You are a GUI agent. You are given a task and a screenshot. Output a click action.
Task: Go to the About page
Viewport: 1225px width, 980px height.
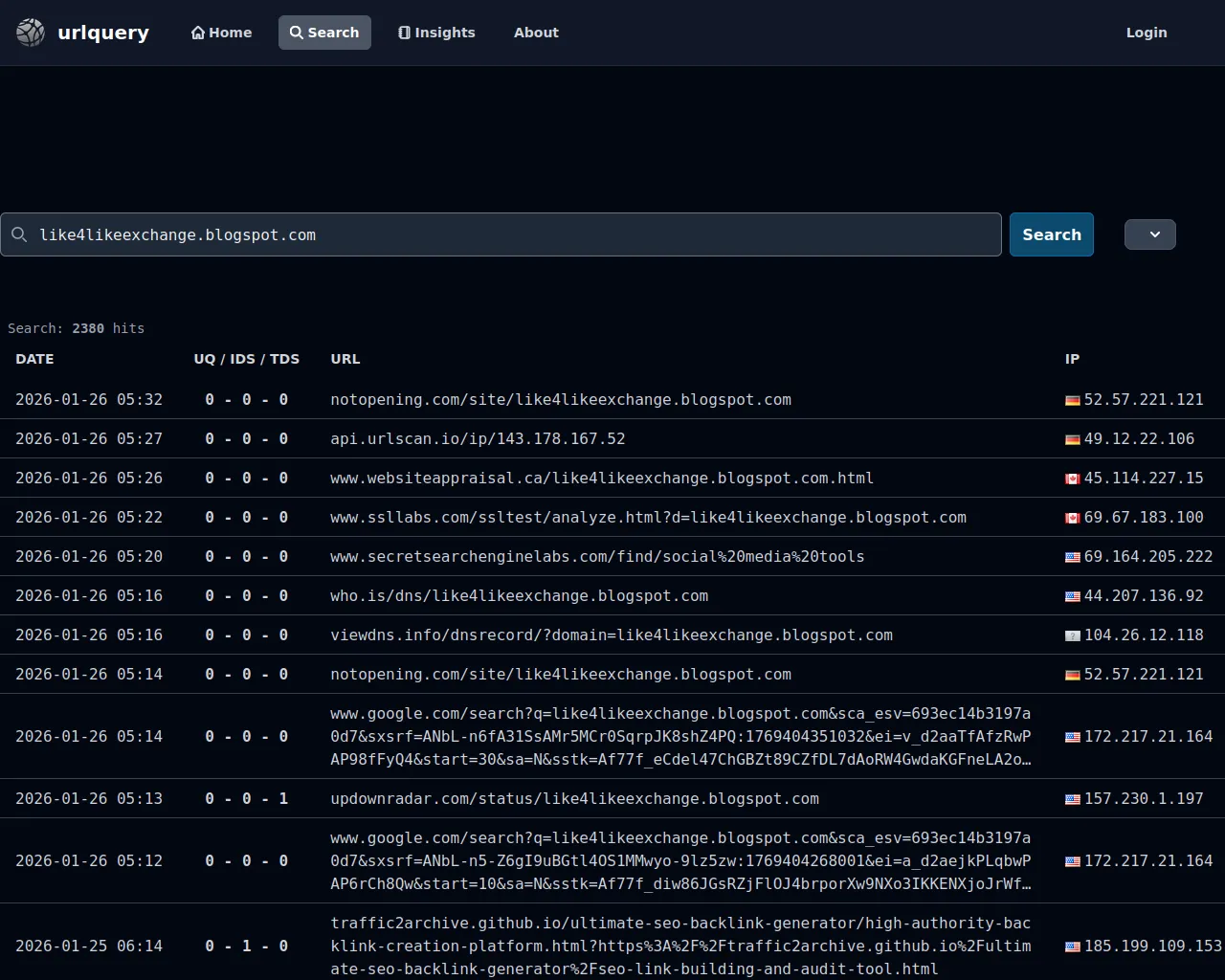click(x=536, y=33)
